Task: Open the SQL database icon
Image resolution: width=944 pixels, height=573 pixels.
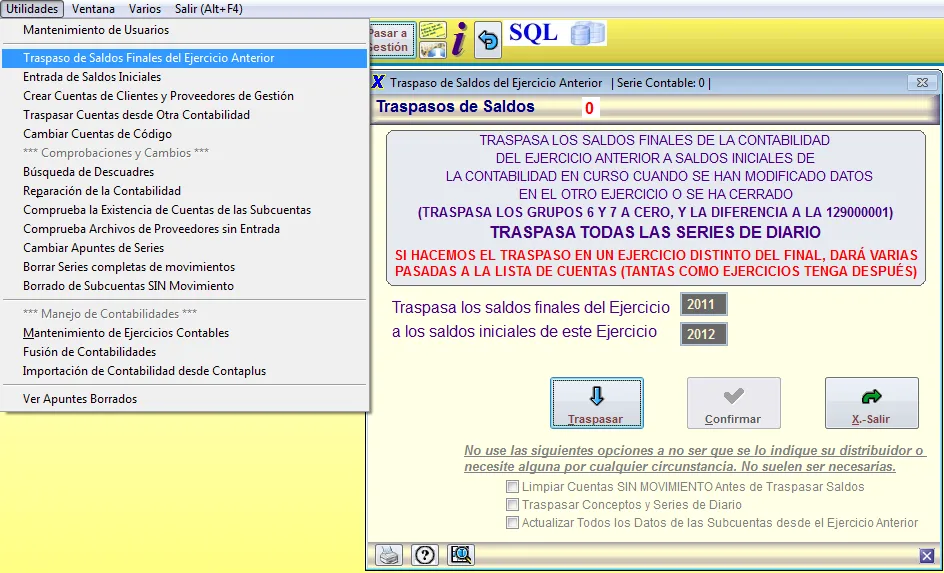Action: 588,34
